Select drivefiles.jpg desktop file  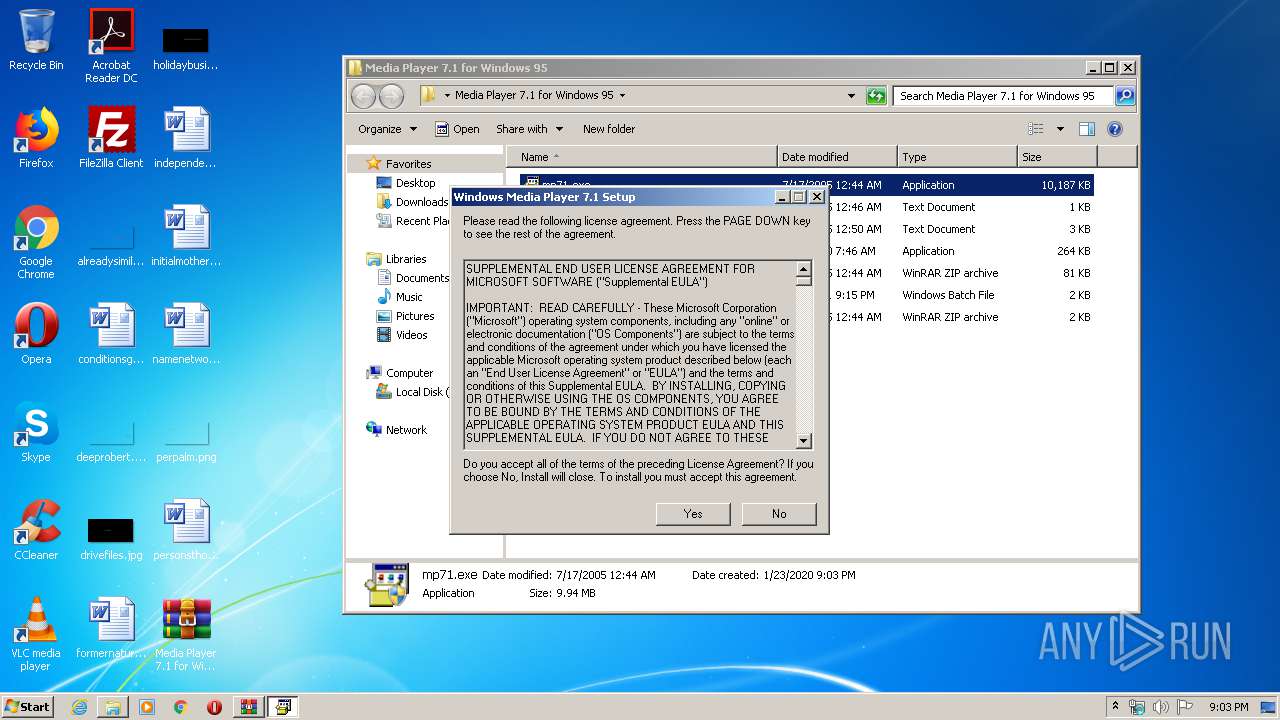coord(111,538)
